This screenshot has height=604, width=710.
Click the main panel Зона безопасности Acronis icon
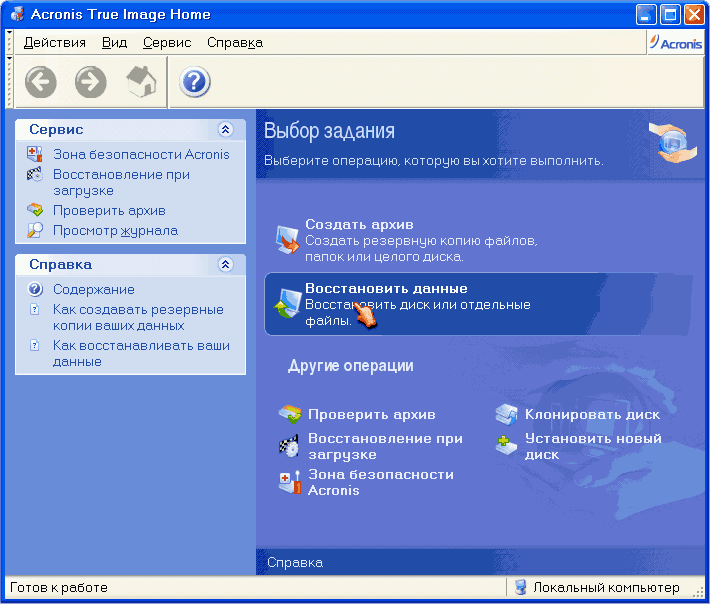(290, 482)
